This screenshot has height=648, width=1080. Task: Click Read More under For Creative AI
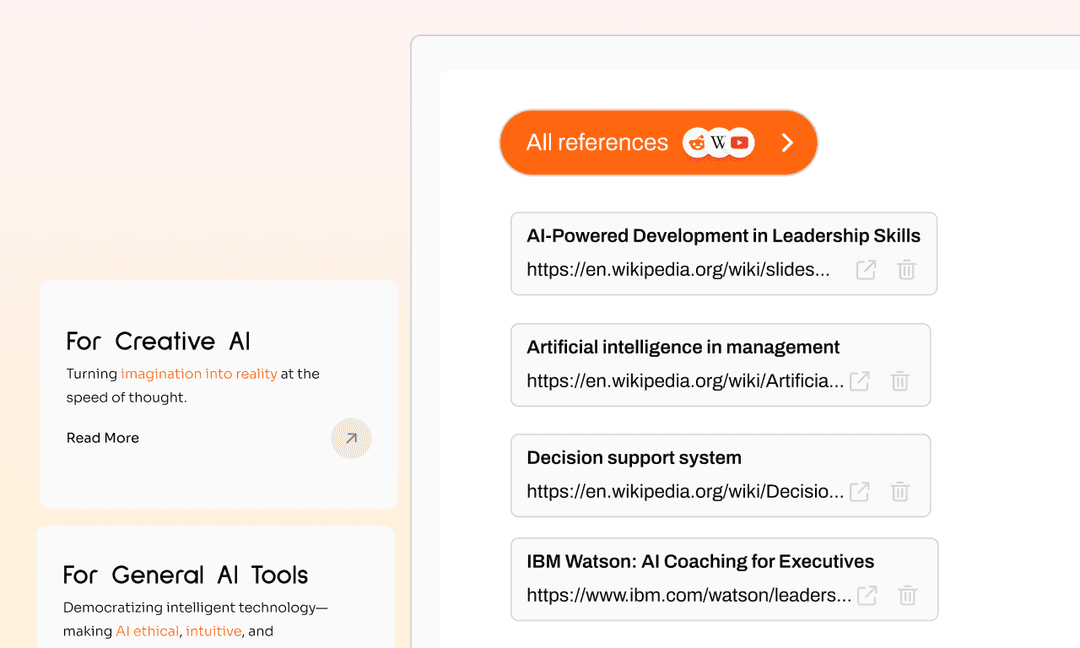tap(103, 438)
